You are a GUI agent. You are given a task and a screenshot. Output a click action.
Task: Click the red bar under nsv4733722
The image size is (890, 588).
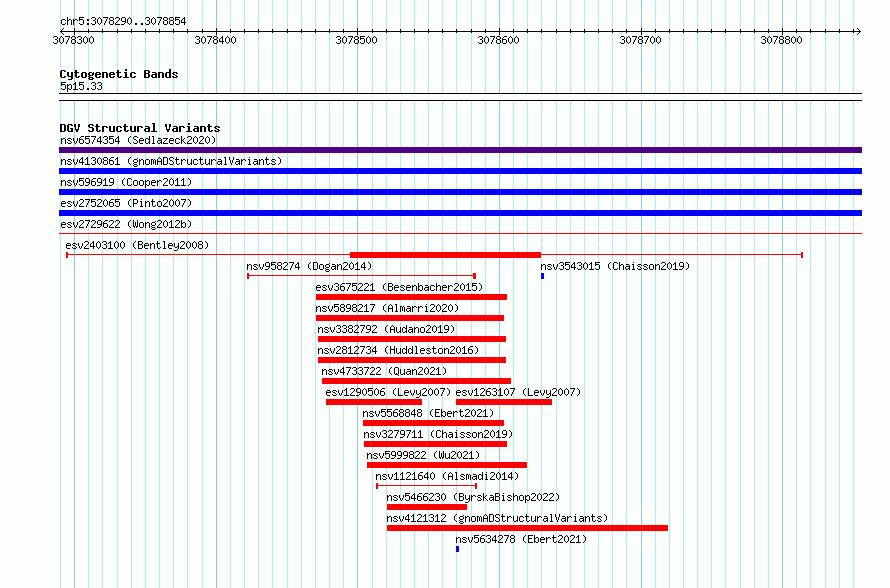point(416,381)
